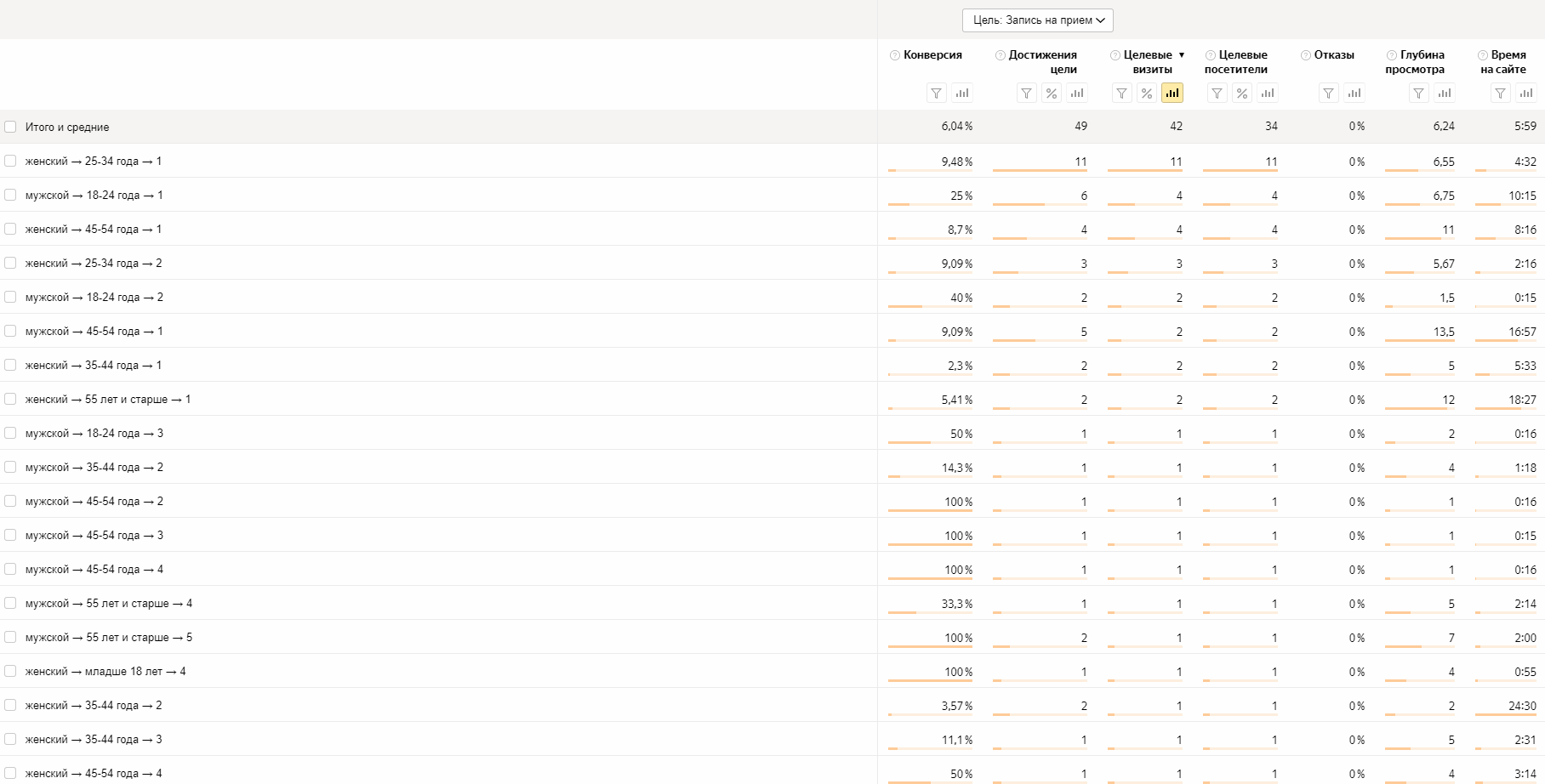Click help icon next to Конверсия

(x=895, y=55)
